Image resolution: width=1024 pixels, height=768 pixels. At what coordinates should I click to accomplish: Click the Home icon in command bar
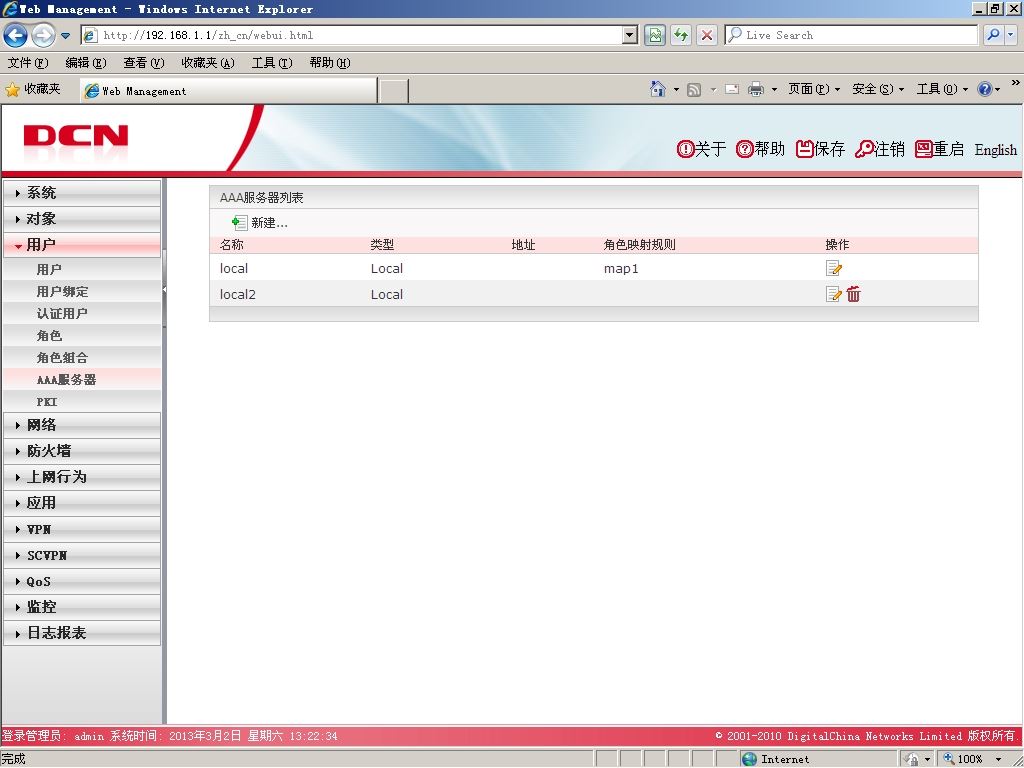click(x=658, y=89)
